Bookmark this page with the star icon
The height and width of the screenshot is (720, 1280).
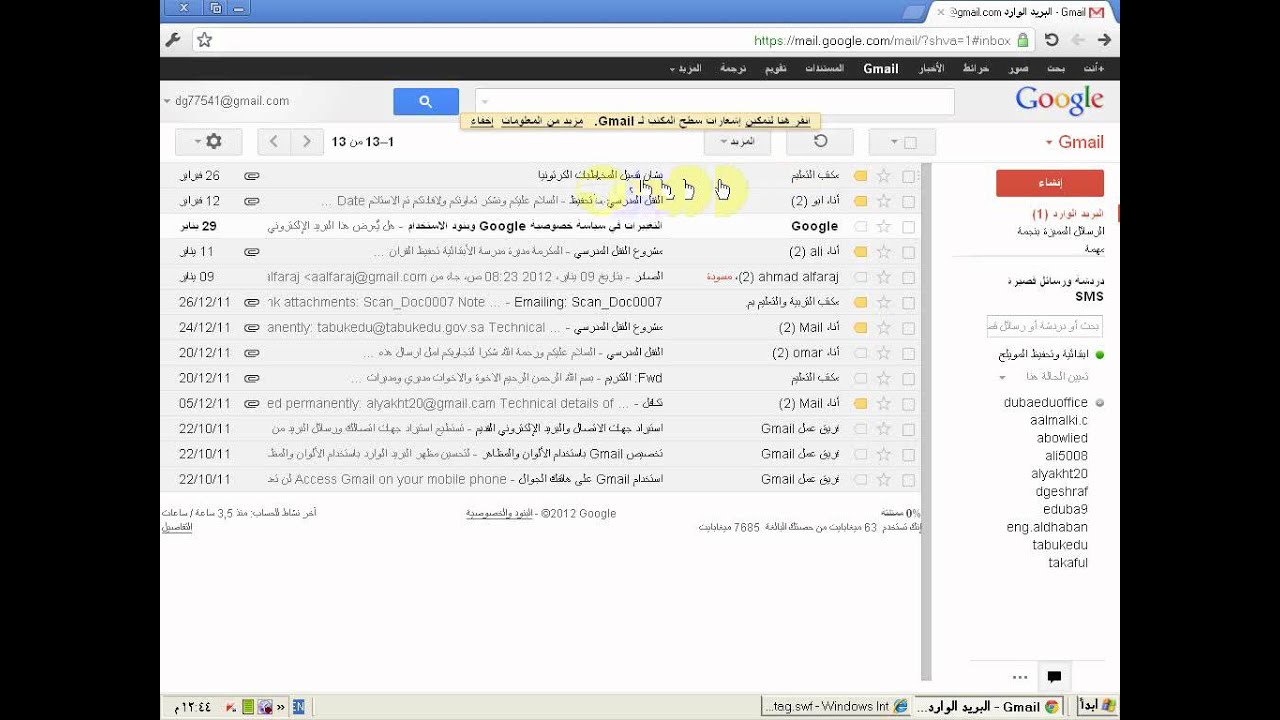coord(205,40)
